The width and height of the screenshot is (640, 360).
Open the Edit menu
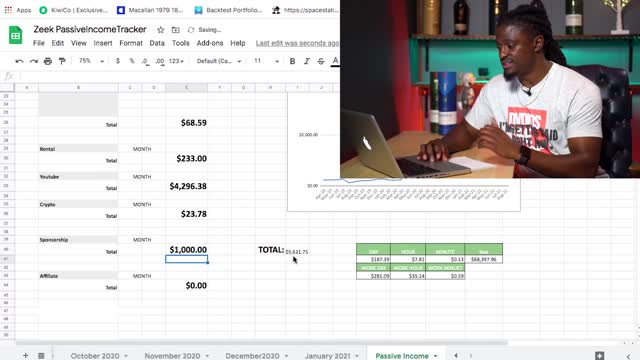(x=58, y=43)
